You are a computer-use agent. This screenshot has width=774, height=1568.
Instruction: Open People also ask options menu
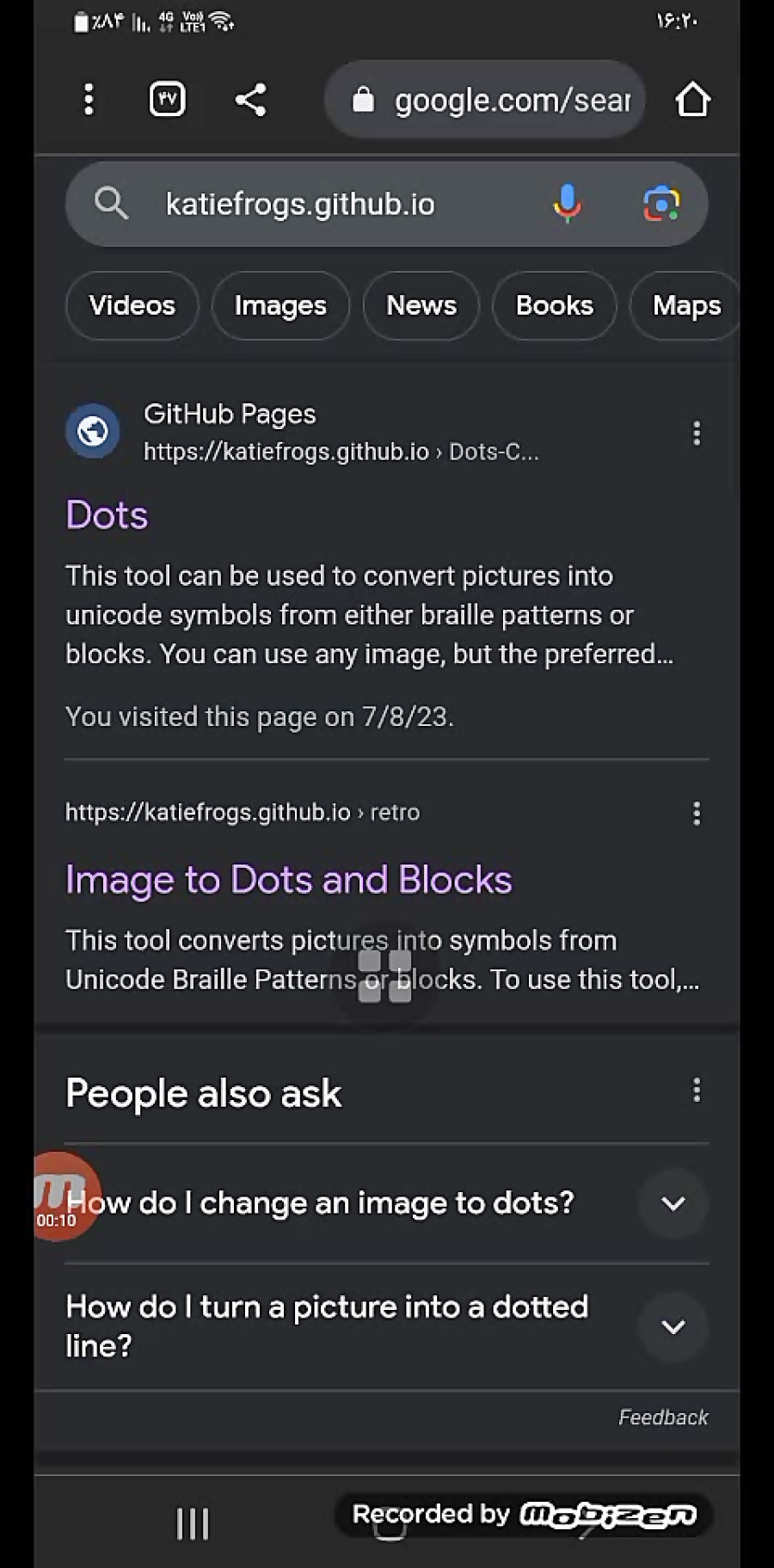coord(697,1091)
